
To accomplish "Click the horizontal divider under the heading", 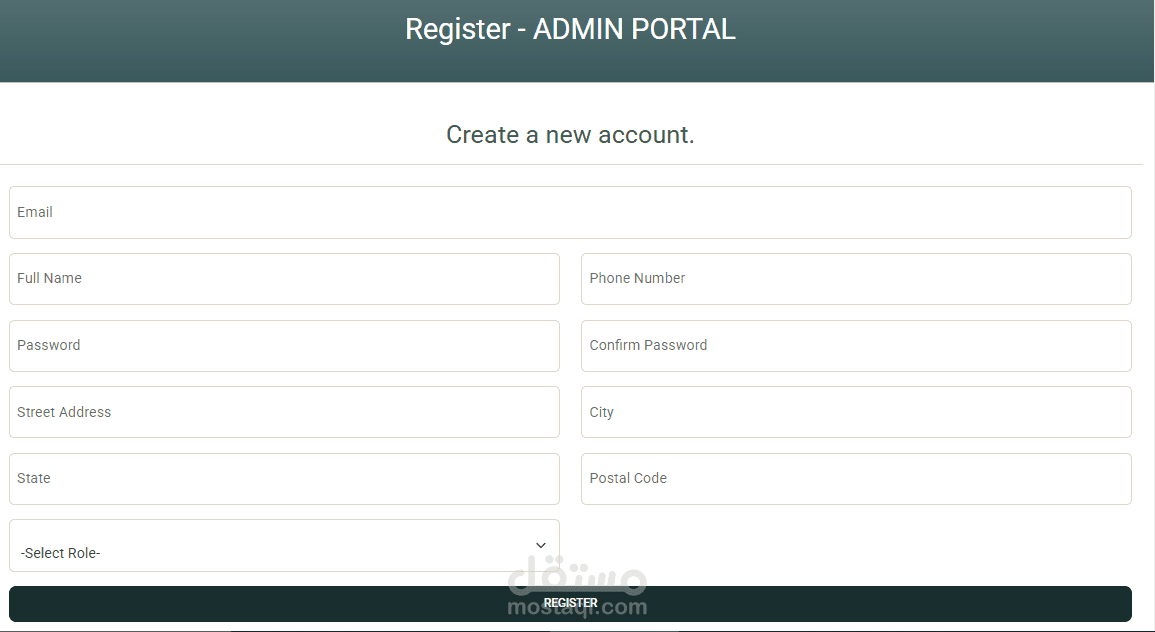I will point(572,164).
